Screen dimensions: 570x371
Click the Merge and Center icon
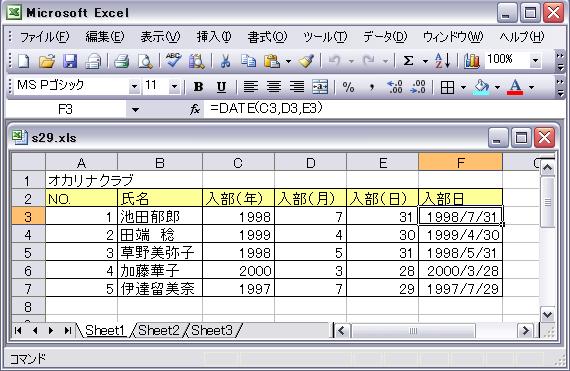pyautogui.click(x=320, y=87)
